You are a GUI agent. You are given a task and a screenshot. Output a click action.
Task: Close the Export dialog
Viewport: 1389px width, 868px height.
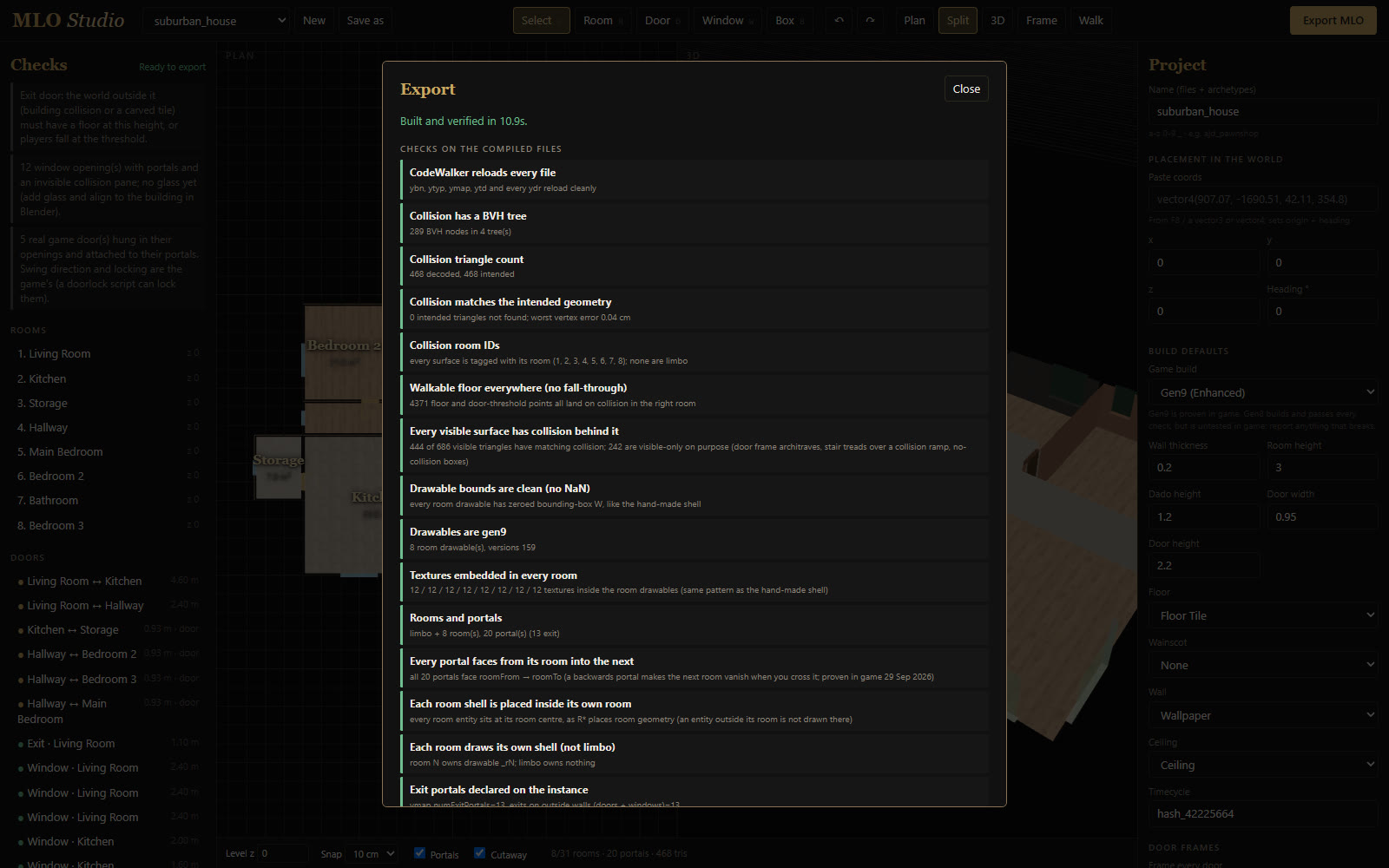(x=966, y=89)
